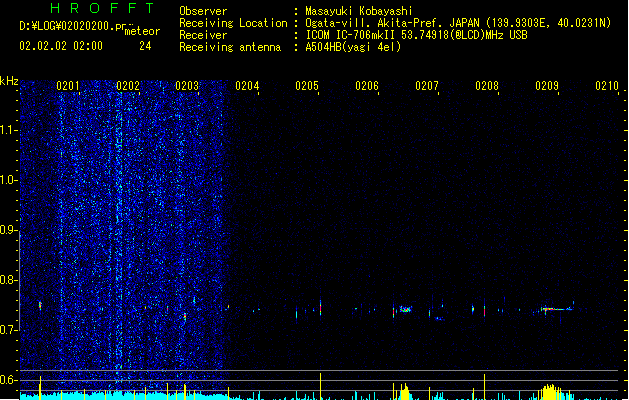The width and height of the screenshot is (629, 400).
Task: Click the tall yellow spike below 0208
Action: pos(484,387)
